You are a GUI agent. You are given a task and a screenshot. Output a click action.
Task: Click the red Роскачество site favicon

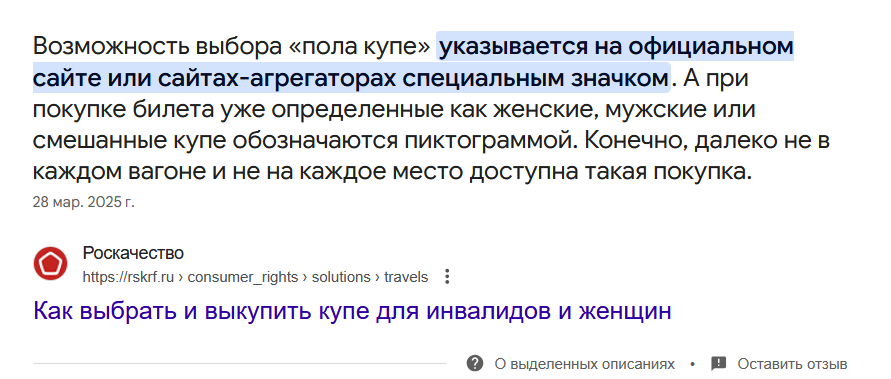click(x=51, y=263)
